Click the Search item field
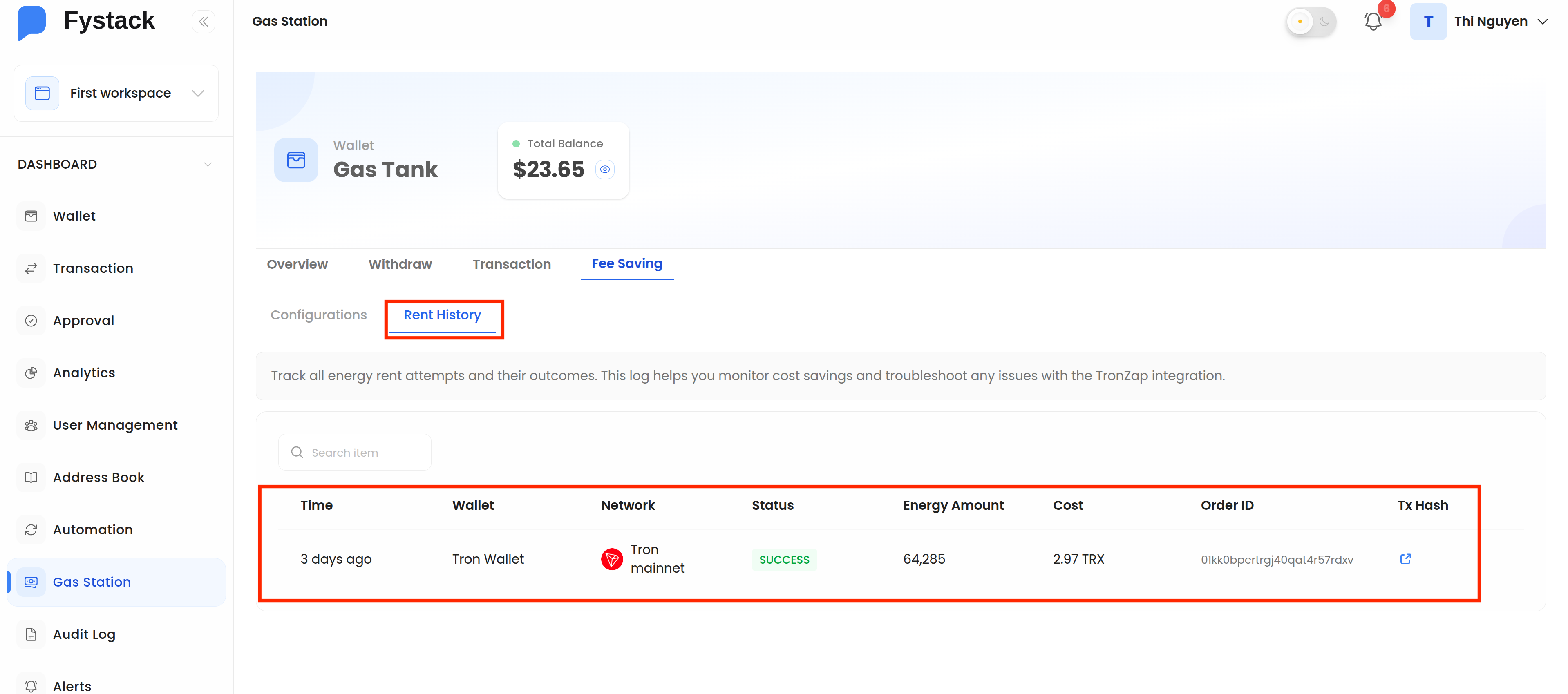The width and height of the screenshot is (1568, 694). (355, 452)
